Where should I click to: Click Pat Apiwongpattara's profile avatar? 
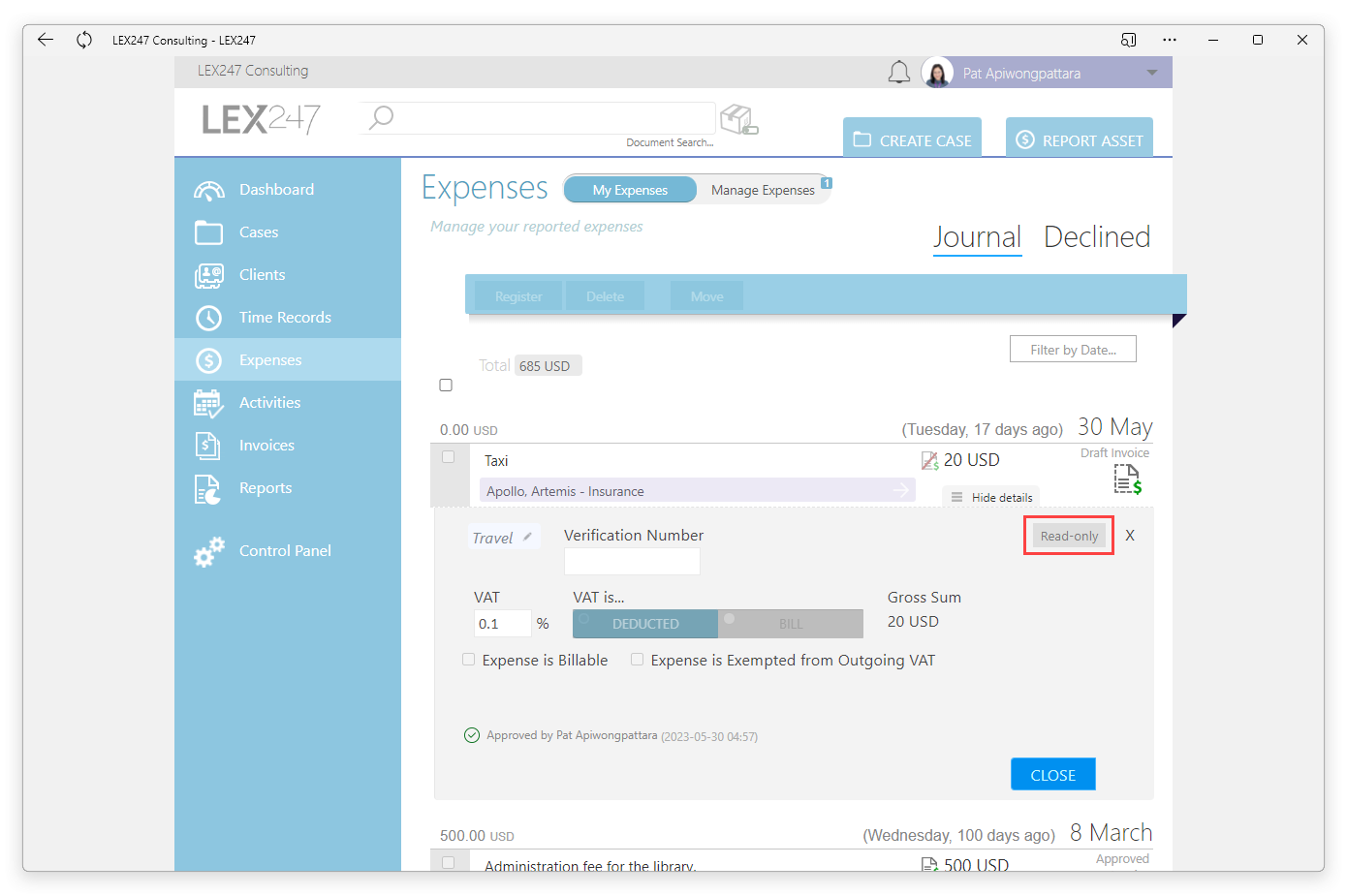[x=937, y=73]
